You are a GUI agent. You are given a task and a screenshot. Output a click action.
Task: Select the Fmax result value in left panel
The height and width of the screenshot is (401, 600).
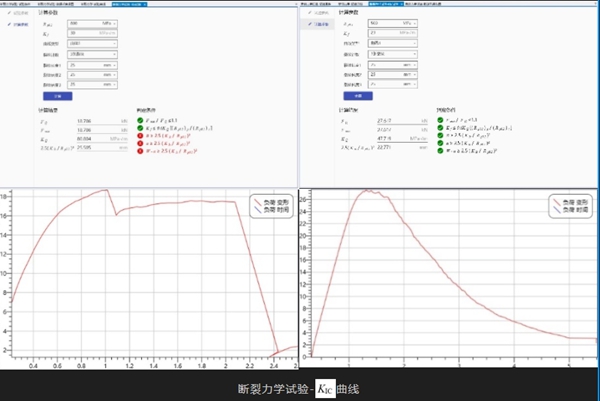point(84,130)
